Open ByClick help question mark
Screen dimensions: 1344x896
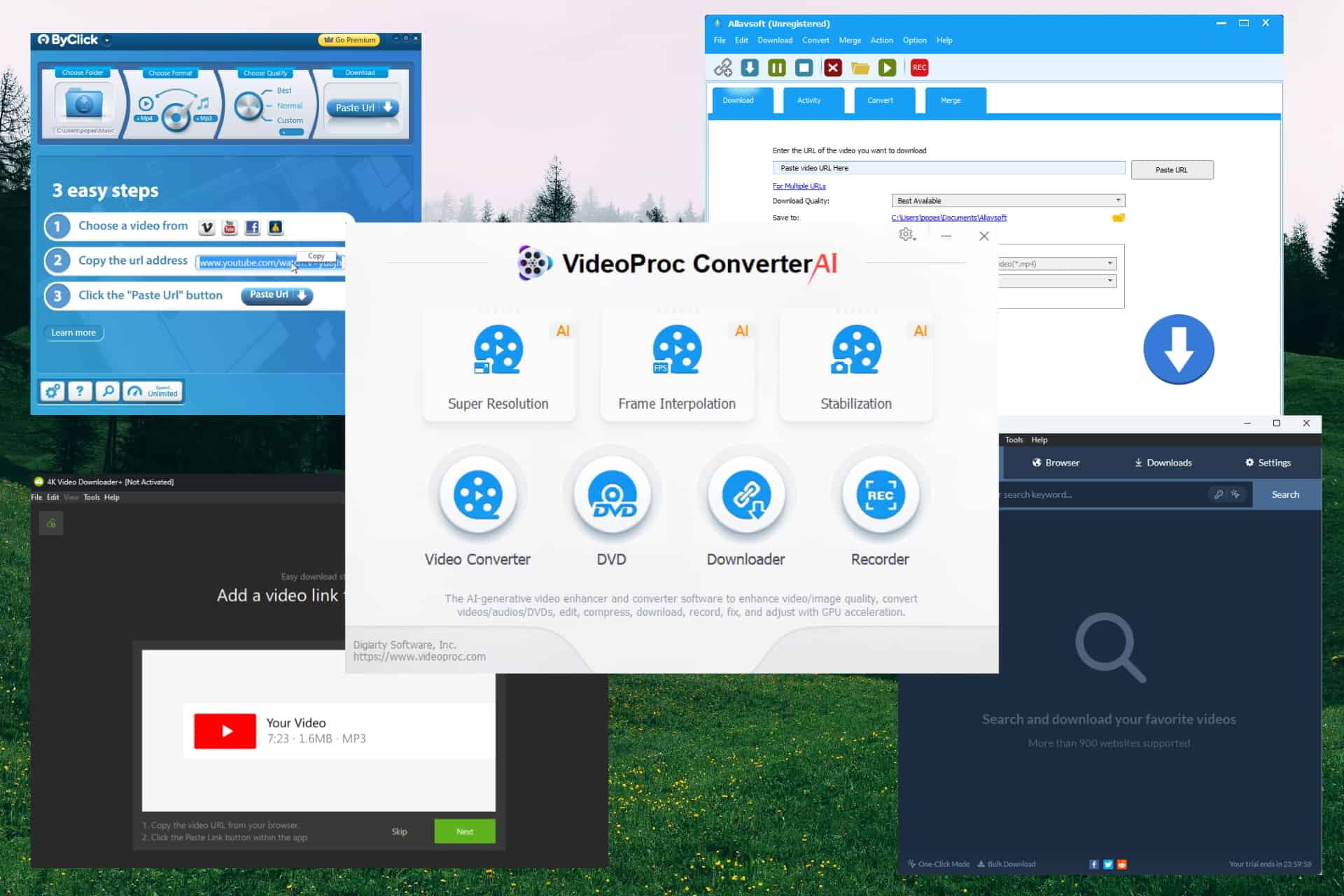tap(80, 391)
